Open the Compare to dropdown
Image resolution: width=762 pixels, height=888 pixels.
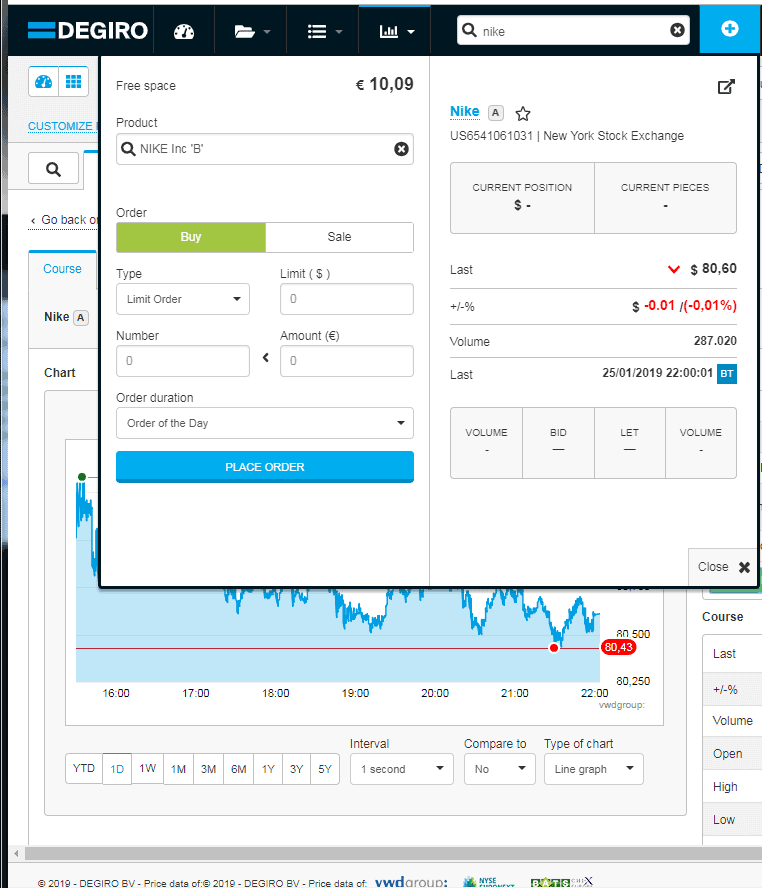(500, 769)
